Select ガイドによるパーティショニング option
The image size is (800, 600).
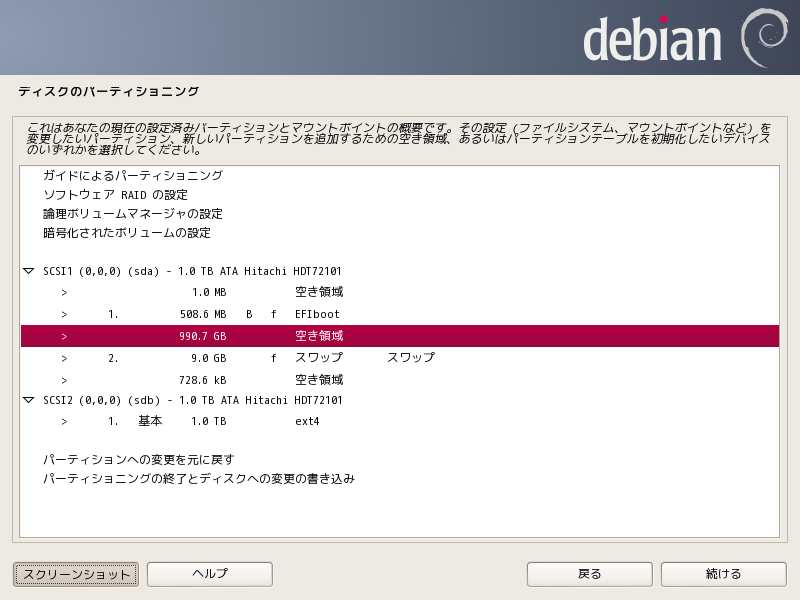point(132,175)
